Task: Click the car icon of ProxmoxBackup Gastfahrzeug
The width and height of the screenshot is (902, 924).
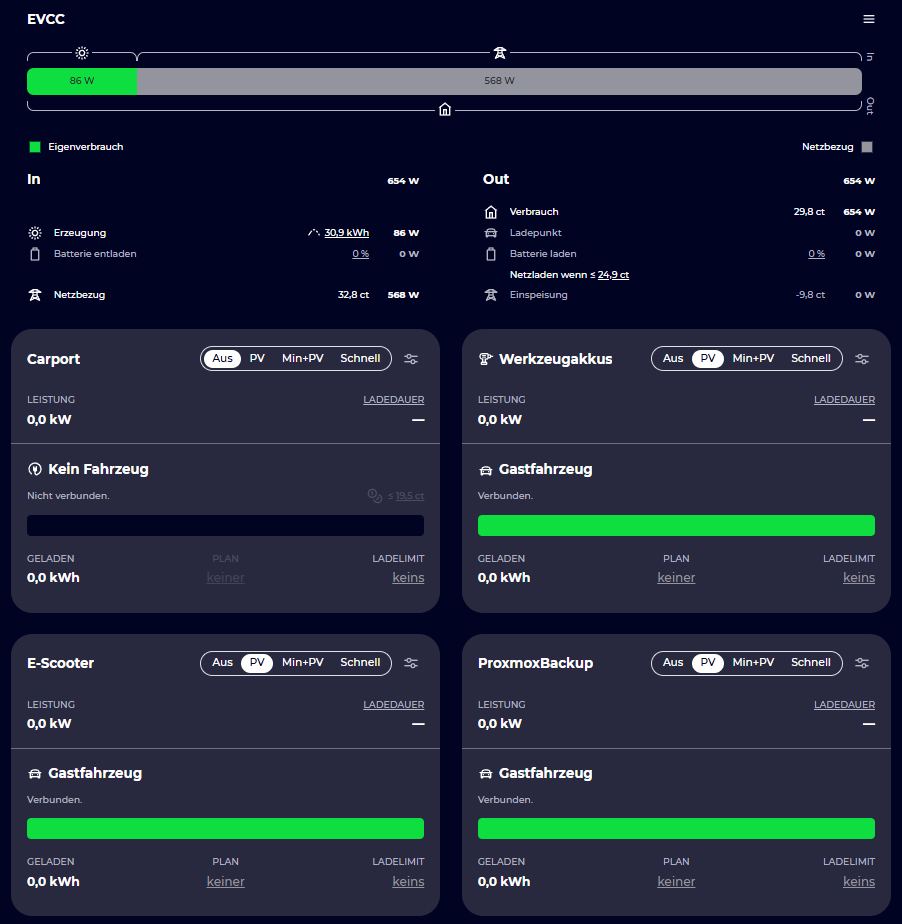Action: click(485, 774)
